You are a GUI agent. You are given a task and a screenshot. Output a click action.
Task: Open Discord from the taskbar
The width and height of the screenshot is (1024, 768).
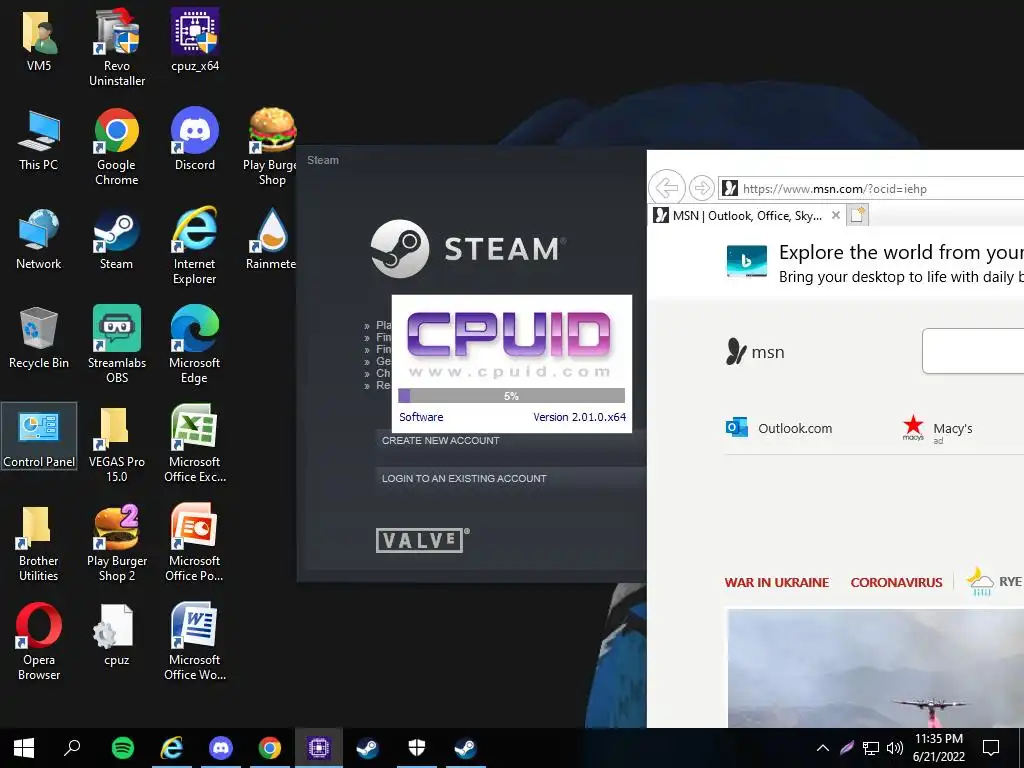point(221,748)
